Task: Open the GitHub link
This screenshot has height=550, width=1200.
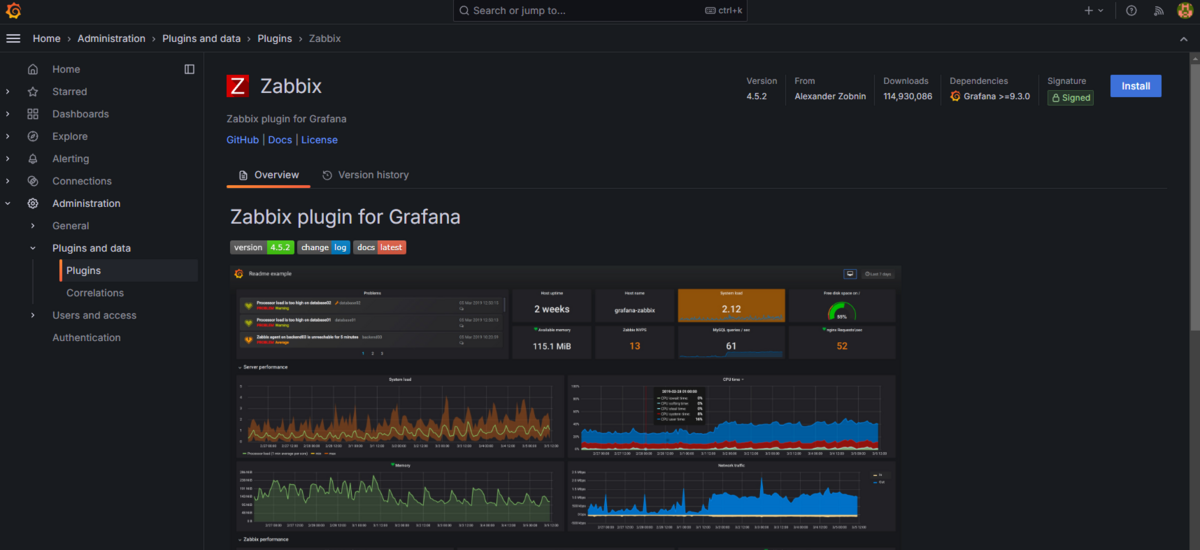Action: [243, 140]
